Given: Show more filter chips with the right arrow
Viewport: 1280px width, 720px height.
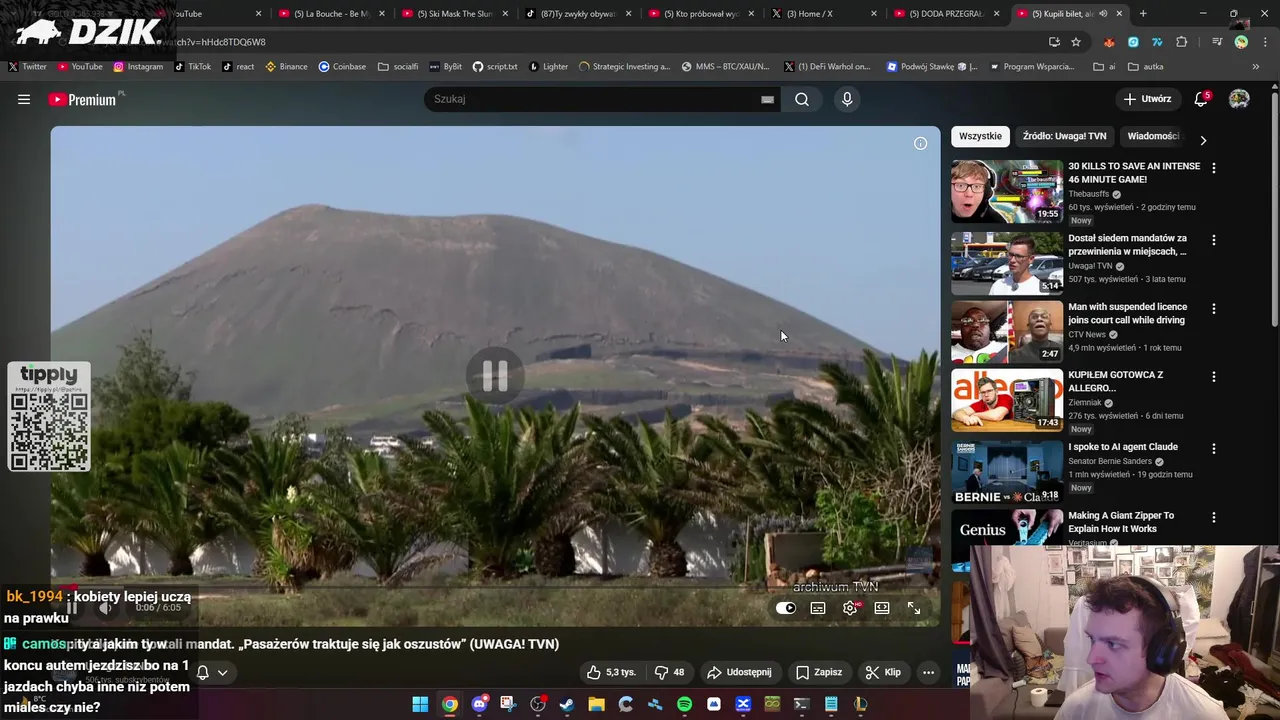Looking at the screenshot, I should pyautogui.click(x=1203, y=140).
